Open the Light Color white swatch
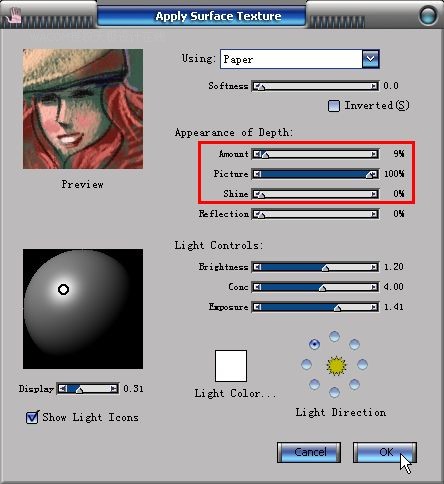 pos(231,366)
